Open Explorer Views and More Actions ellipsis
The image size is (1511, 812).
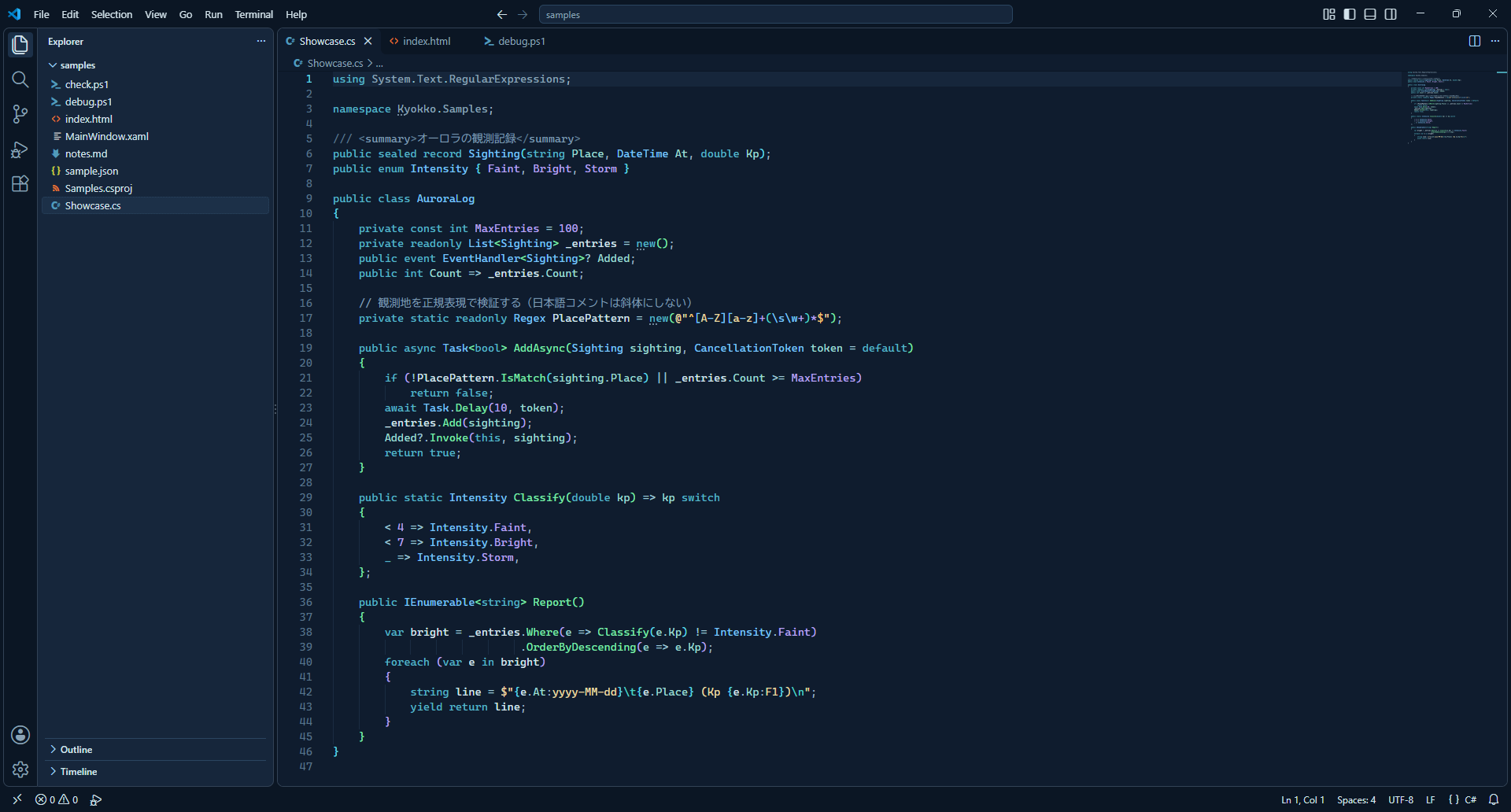coord(261,41)
